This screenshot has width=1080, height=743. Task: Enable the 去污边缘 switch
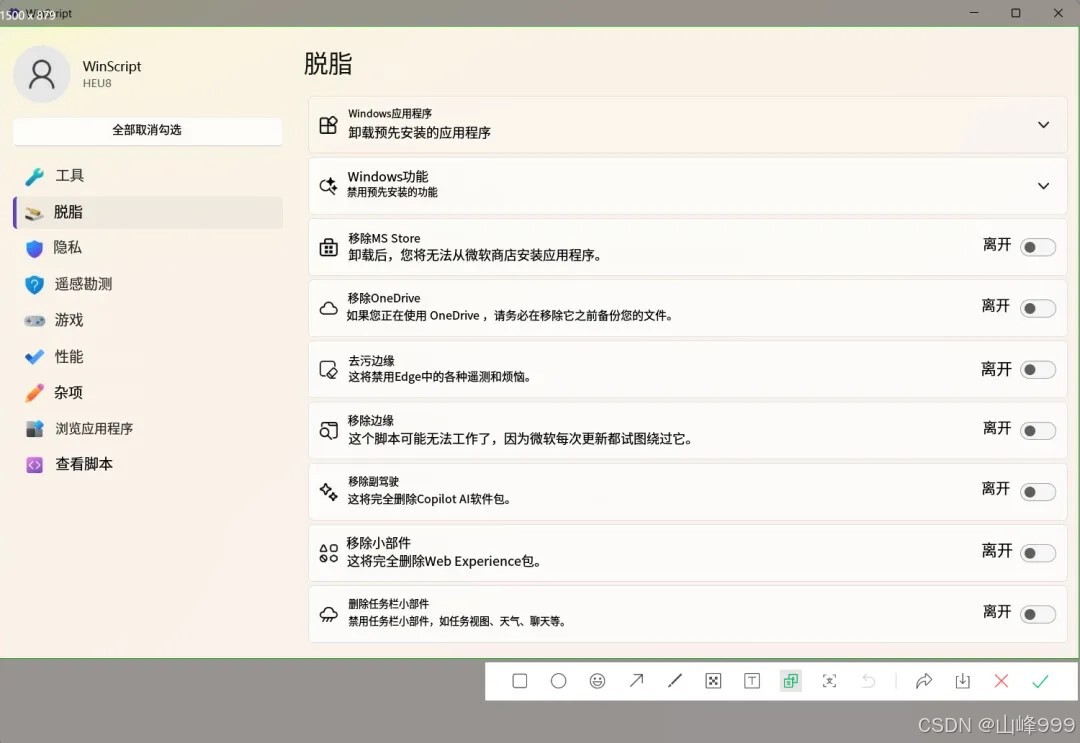1038,370
